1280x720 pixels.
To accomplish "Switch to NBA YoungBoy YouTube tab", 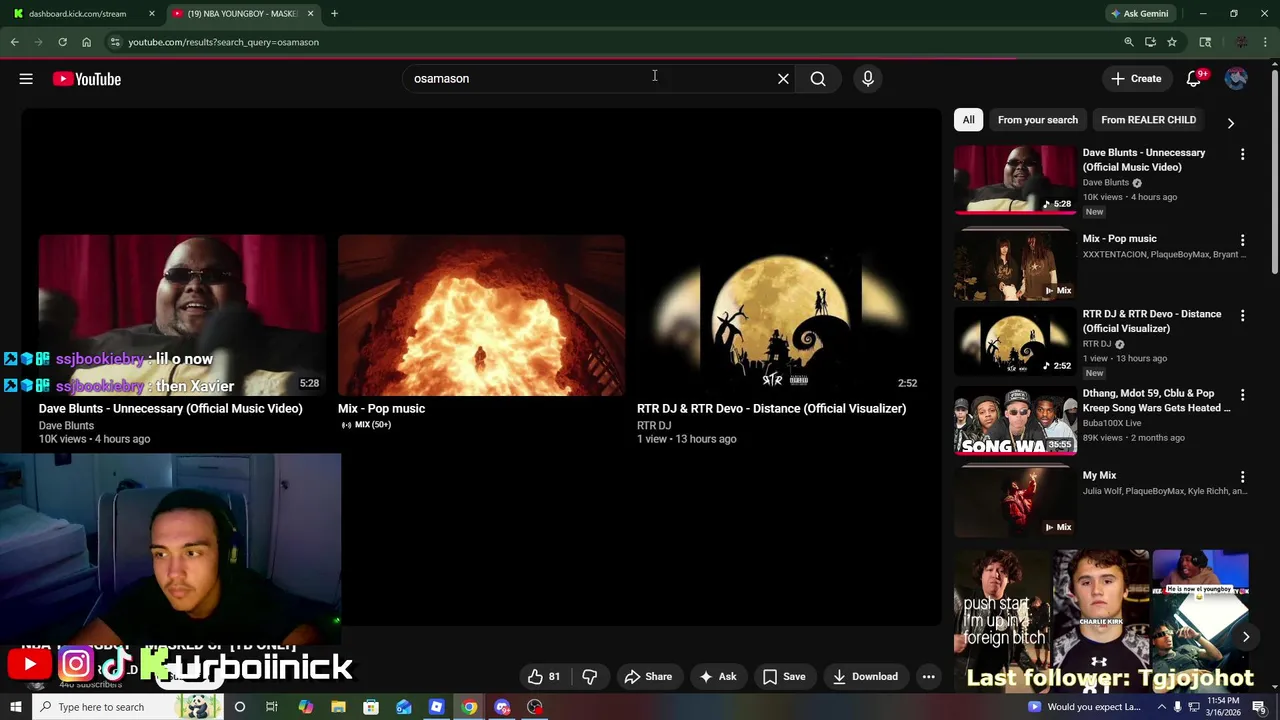I will coord(243,14).
